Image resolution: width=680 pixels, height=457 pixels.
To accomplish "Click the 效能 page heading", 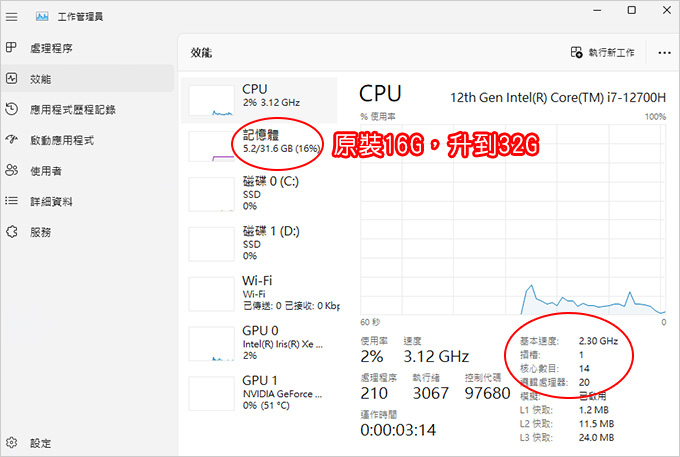I will 201,53.
